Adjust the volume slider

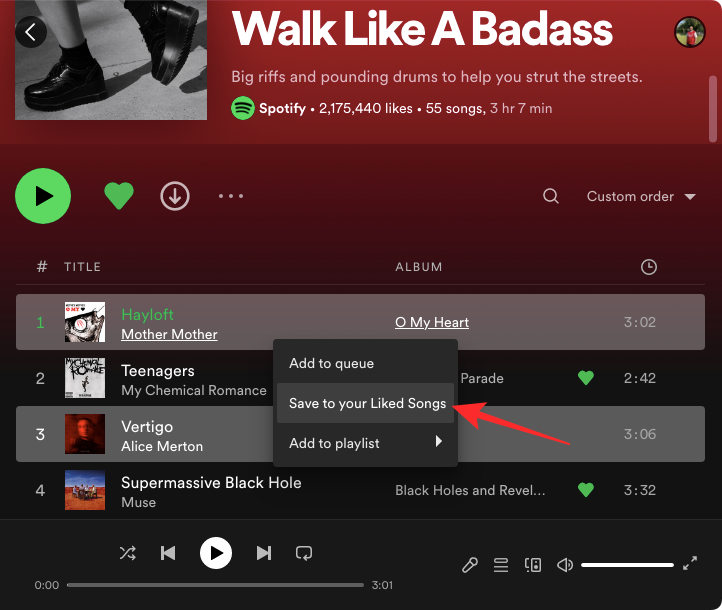(x=627, y=565)
